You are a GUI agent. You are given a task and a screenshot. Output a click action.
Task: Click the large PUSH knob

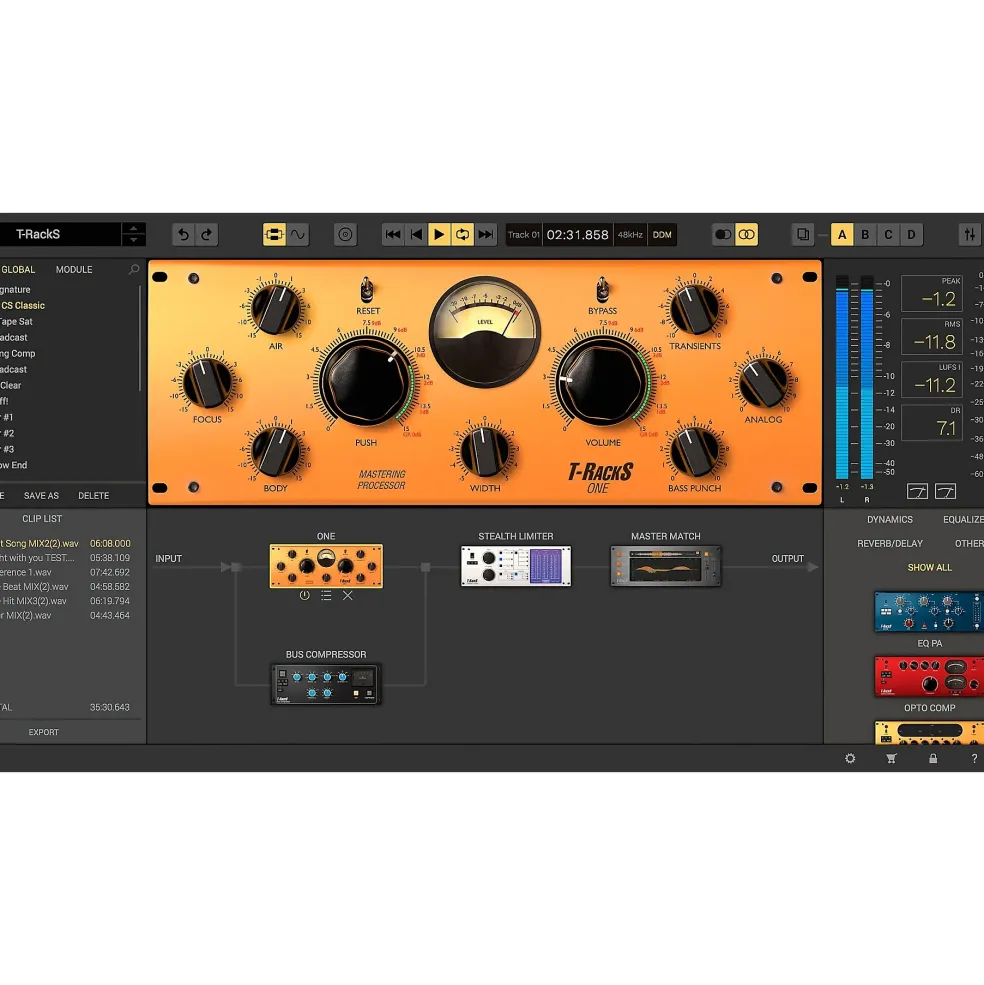pyautogui.click(x=366, y=381)
